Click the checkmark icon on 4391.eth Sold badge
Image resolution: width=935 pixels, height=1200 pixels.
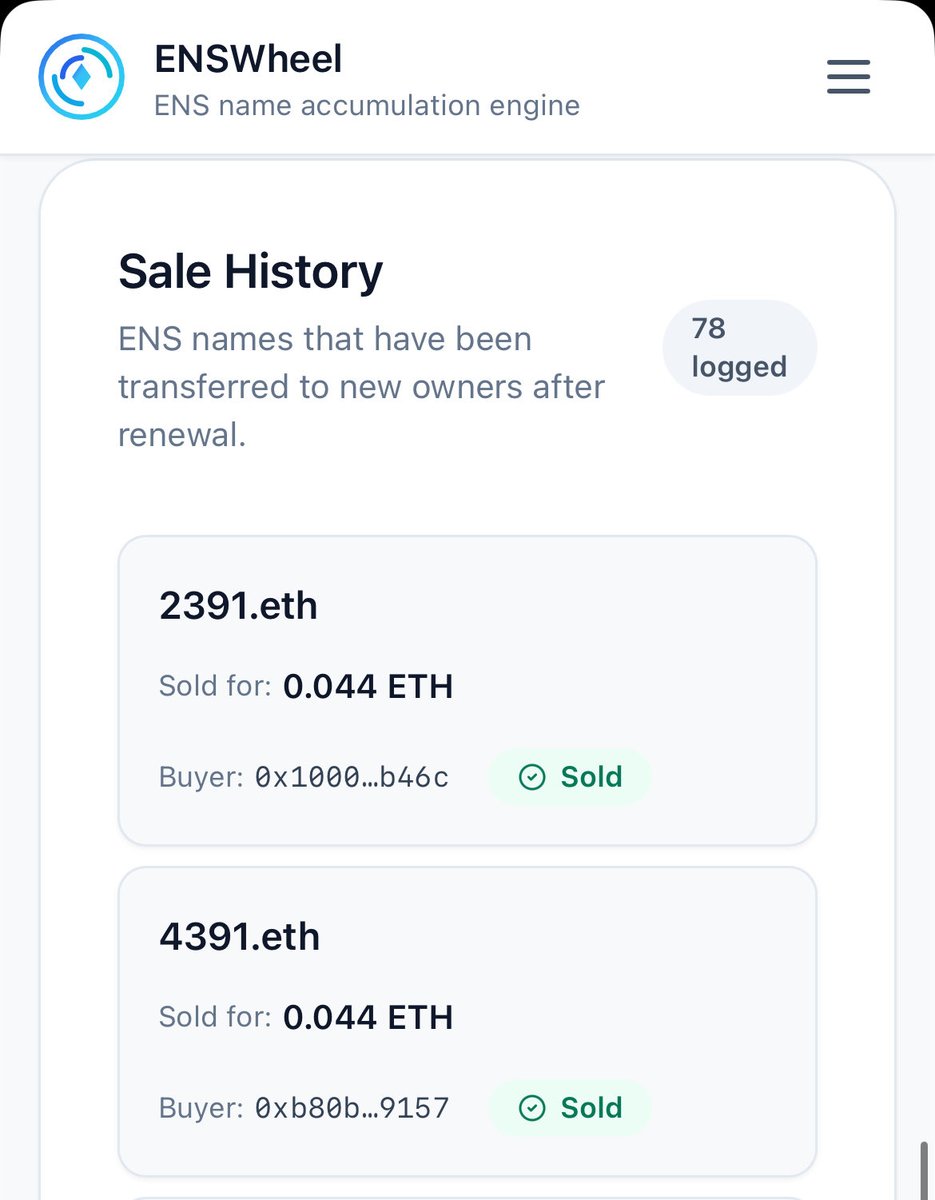pyautogui.click(x=533, y=1108)
